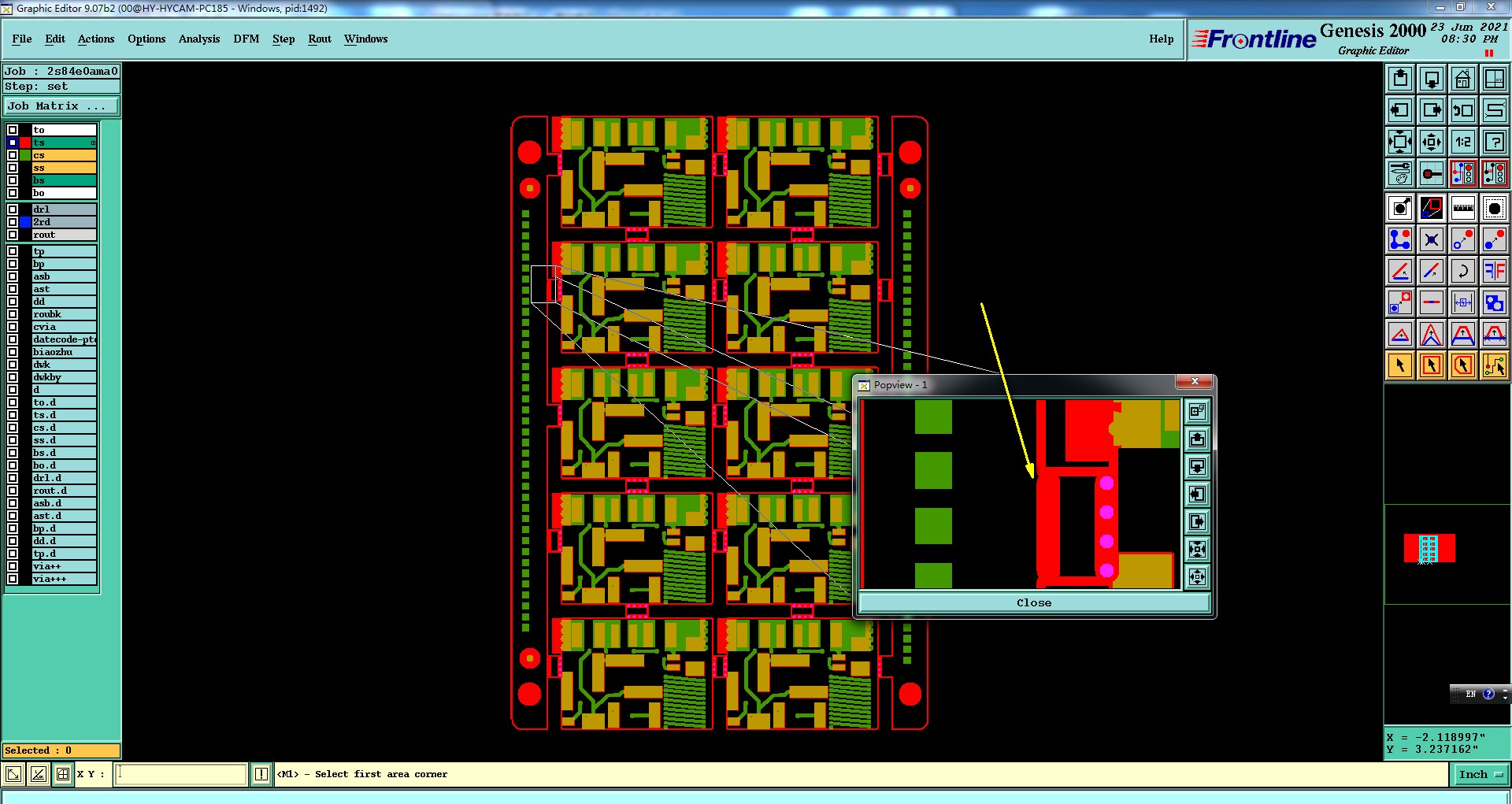The height and width of the screenshot is (804, 1512).
Task: Toggle the 'bs' layer checkbox
Action: tap(13, 180)
